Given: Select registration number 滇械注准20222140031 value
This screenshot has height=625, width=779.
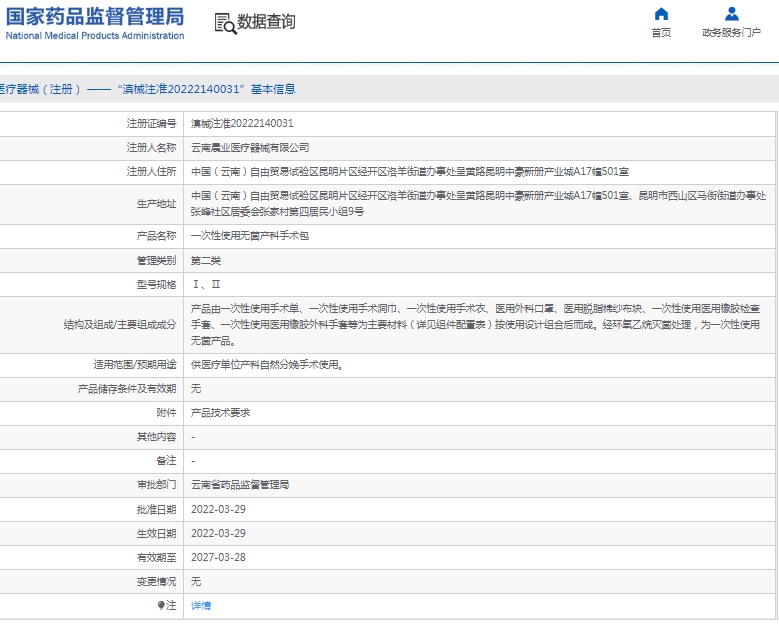Looking at the screenshot, I should (x=242, y=123).
